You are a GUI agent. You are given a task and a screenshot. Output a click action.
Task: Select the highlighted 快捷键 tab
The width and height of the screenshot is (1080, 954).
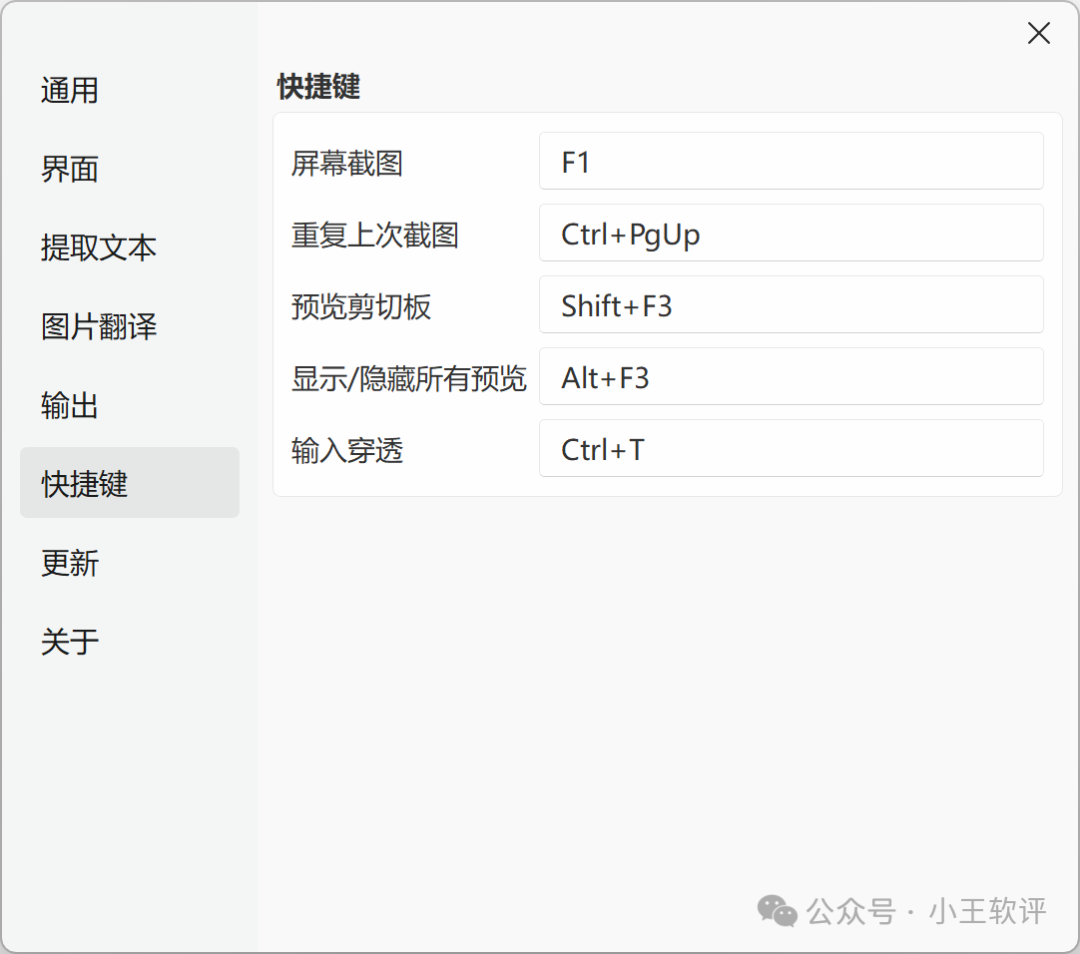pos(83,483)
